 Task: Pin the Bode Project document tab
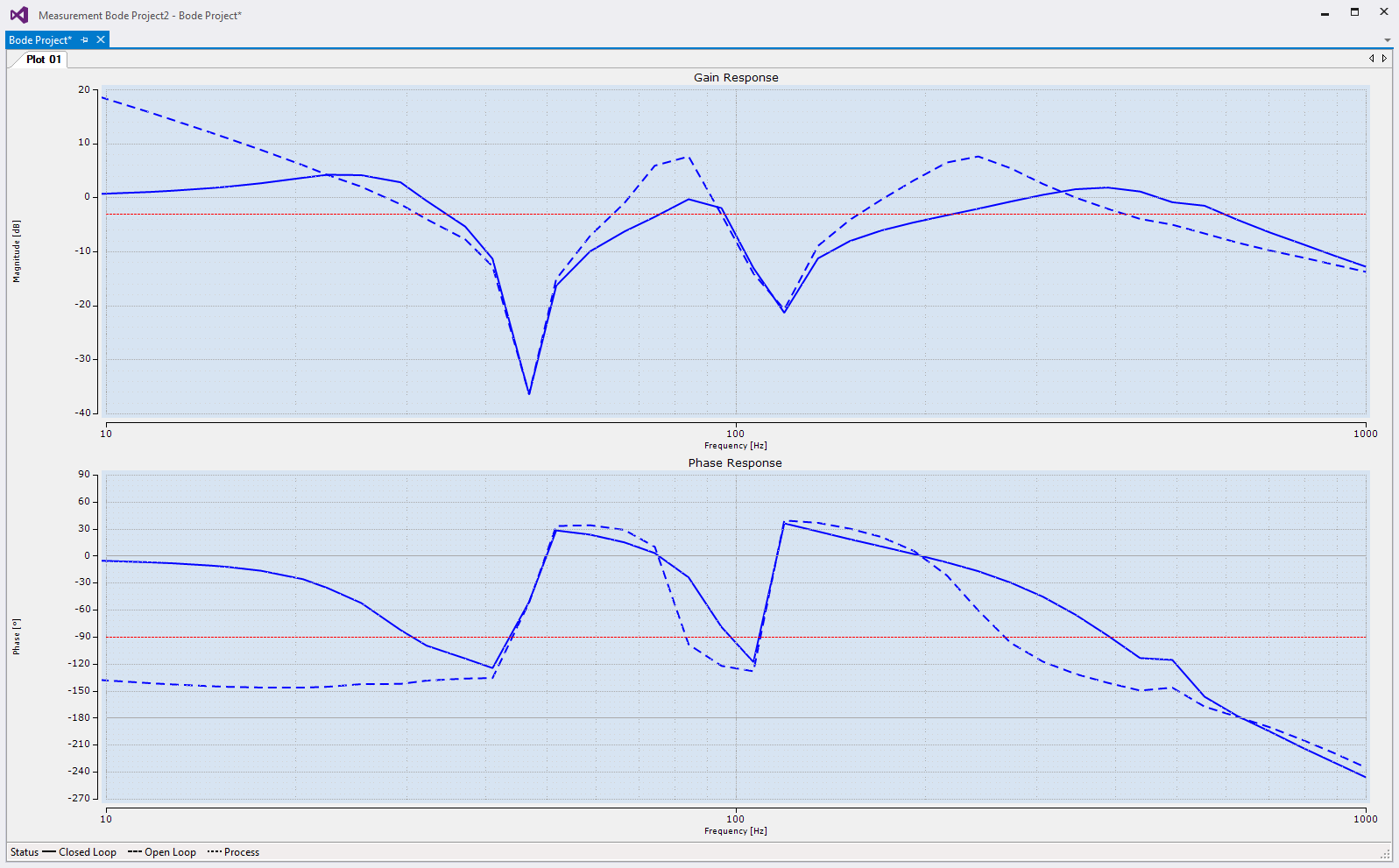(85, 39)
